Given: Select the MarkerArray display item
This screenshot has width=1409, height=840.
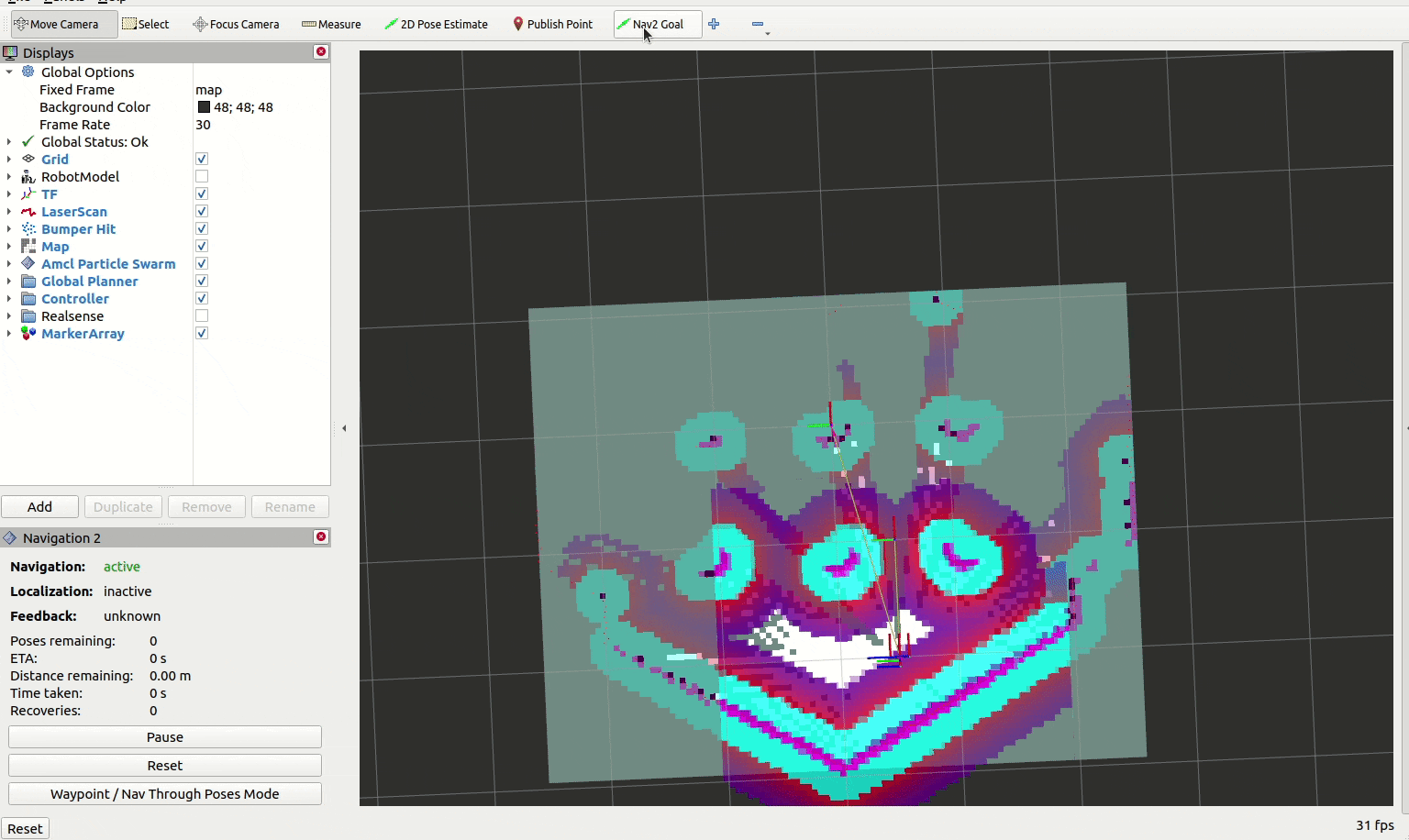Looking at the screenshot, I should (x=83, y=334).
